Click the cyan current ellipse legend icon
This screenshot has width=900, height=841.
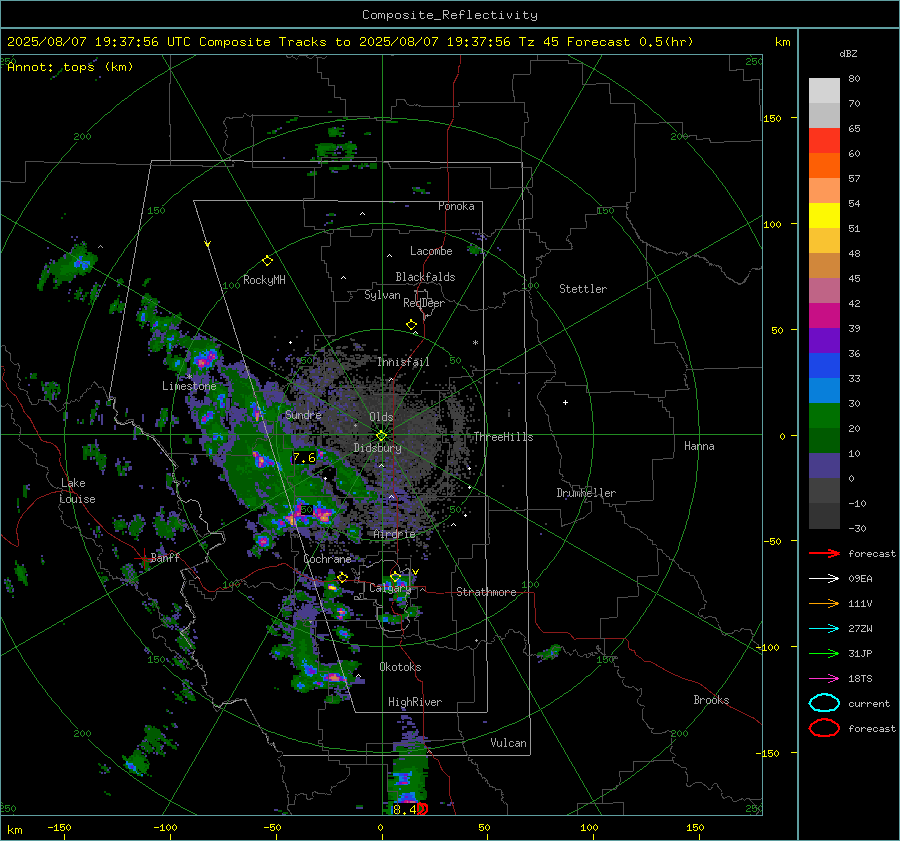tap(824, 703)
